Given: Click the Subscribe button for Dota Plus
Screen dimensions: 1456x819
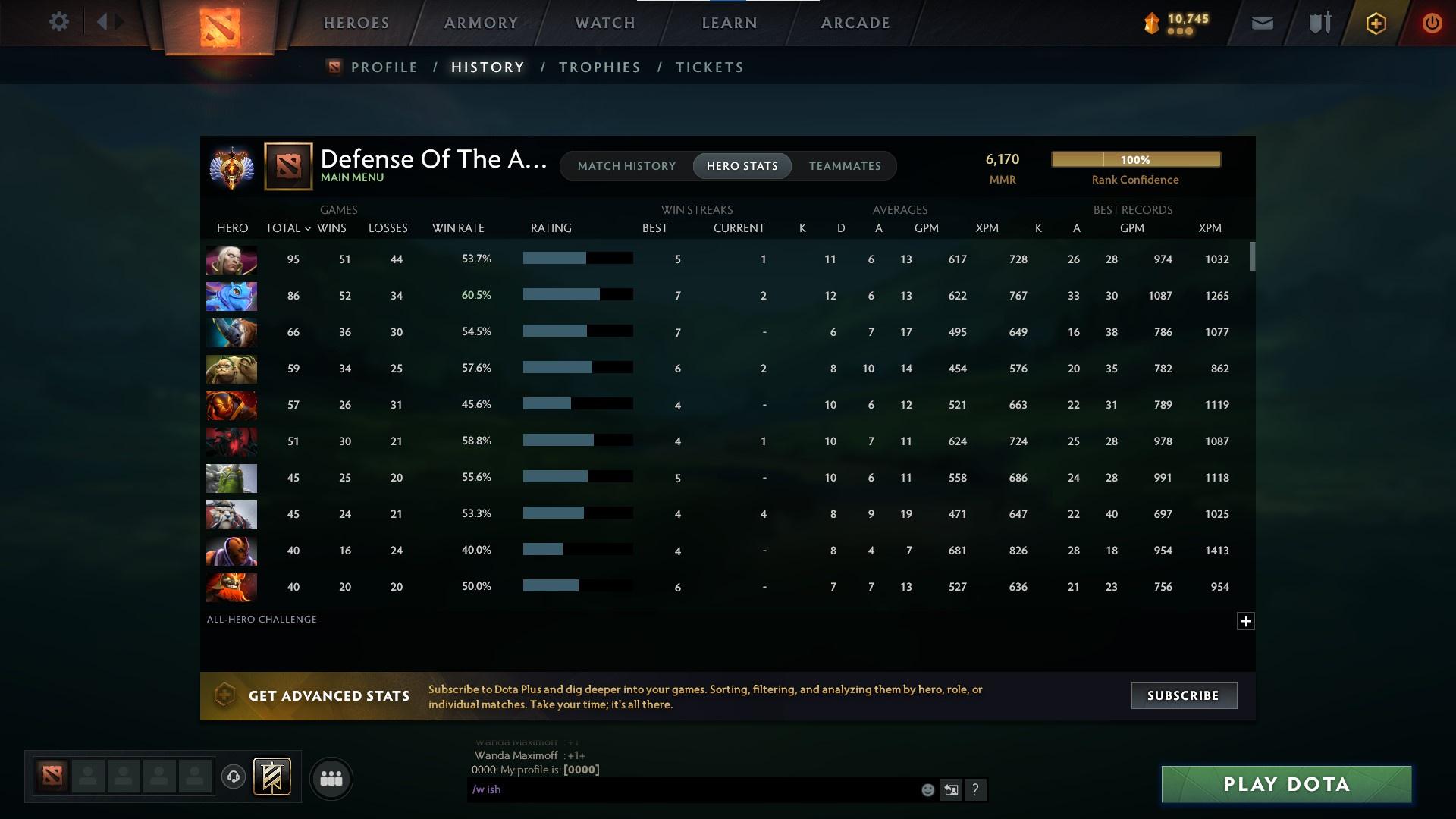Looking at the screenshot, I should (1183, 695).
